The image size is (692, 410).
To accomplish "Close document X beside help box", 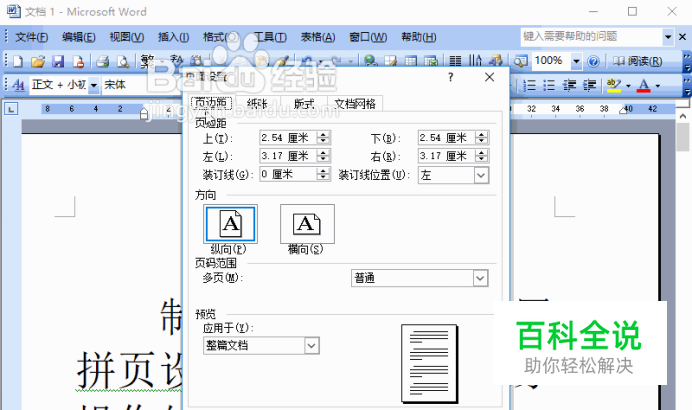I will (x=682, y=37).
